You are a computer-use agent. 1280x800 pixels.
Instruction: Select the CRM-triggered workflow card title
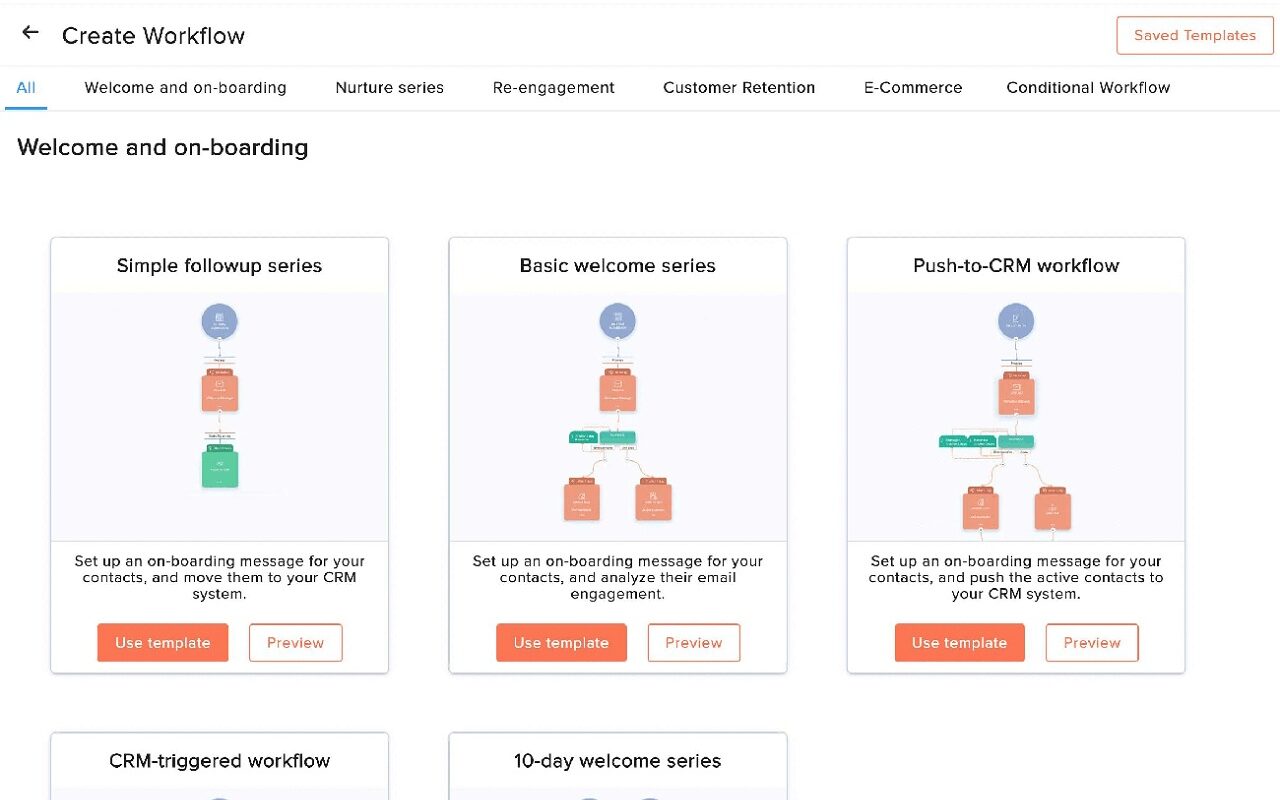click(x=219, y=761)
